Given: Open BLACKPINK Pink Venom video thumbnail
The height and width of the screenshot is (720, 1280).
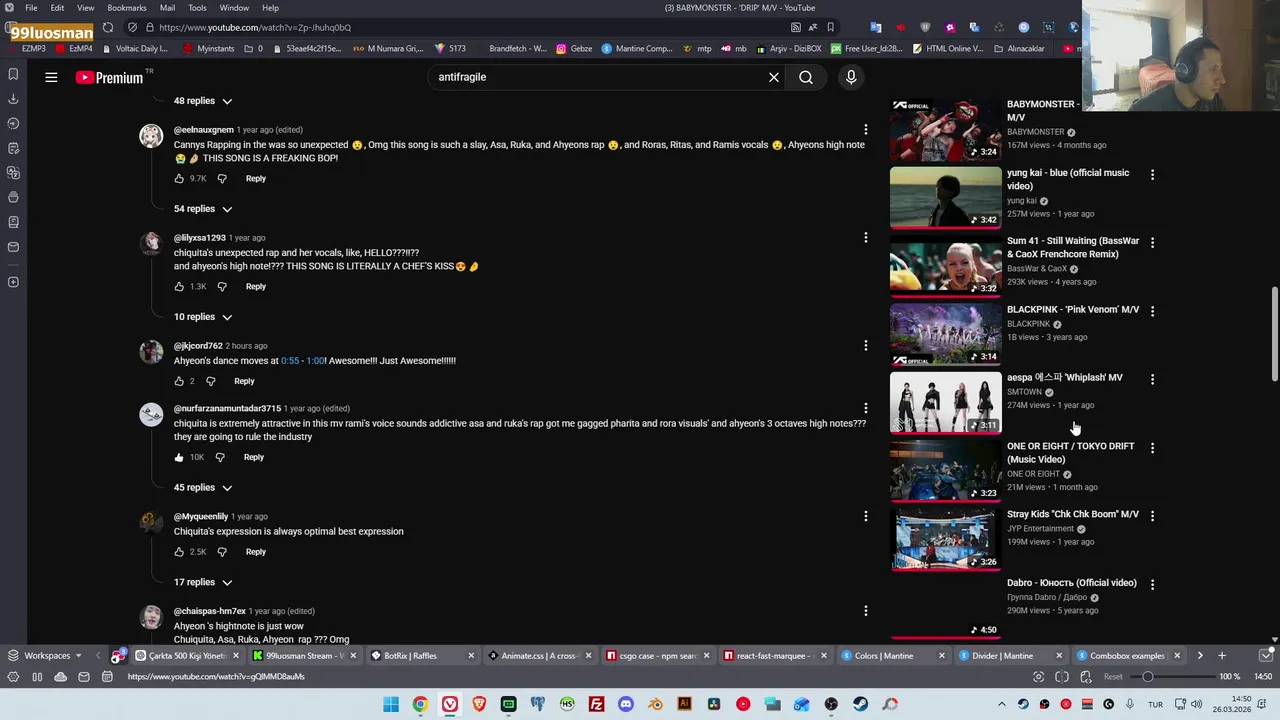Looking at the screenshot, I should click(945, 334).
